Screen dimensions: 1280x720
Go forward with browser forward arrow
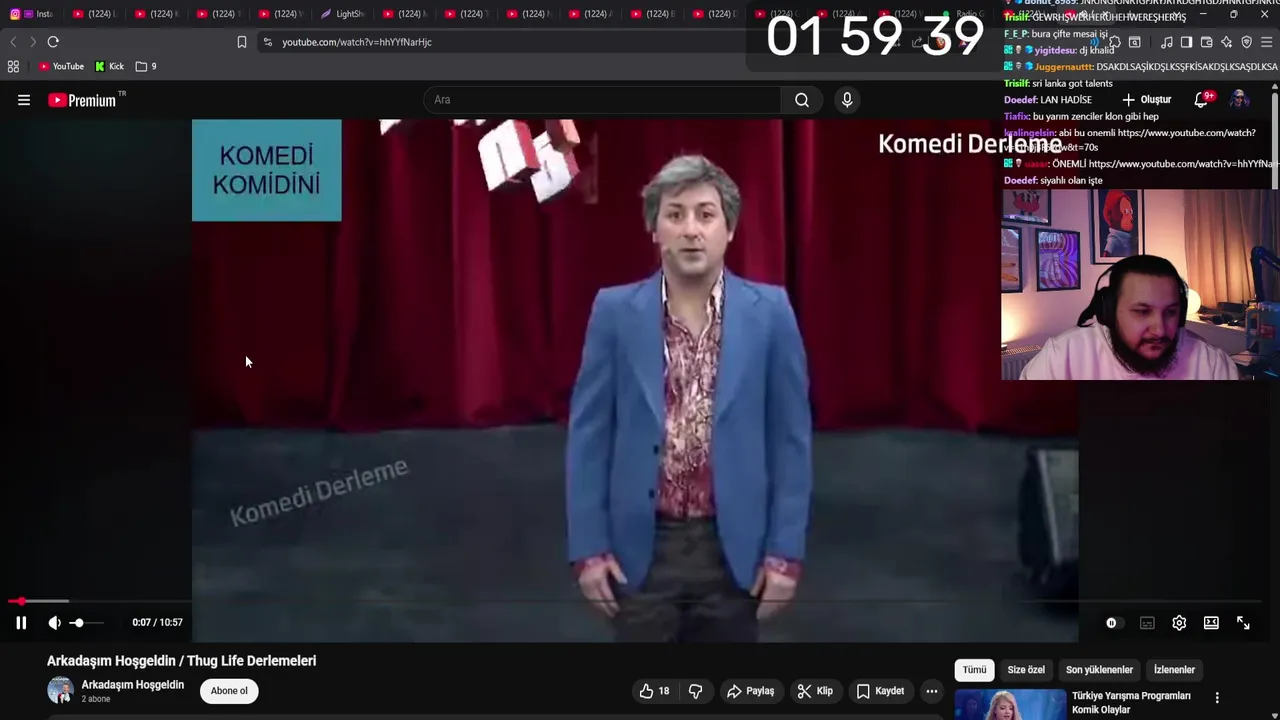[32, 42]
